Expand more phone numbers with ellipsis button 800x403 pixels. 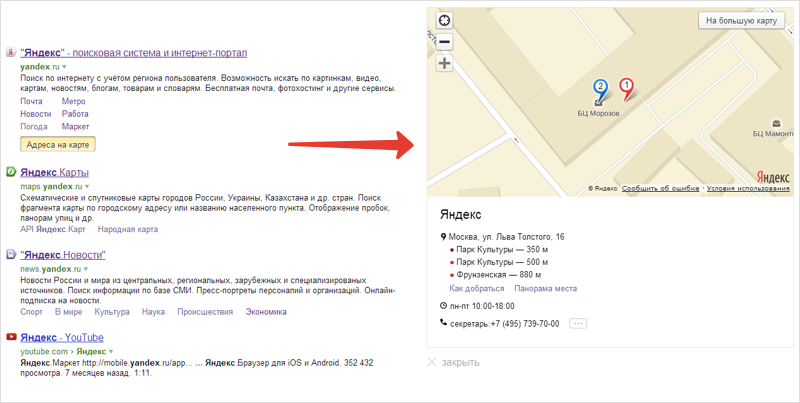coord(578,323)
